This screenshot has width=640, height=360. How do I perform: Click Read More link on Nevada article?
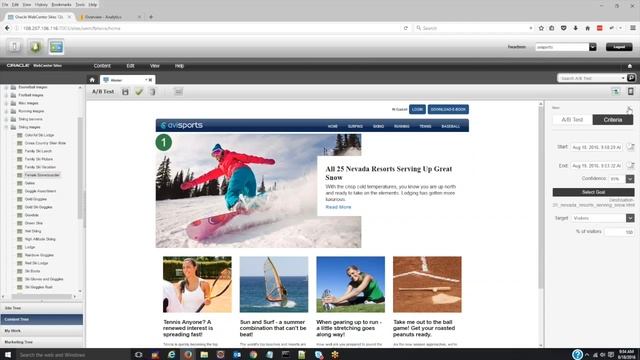338,207
